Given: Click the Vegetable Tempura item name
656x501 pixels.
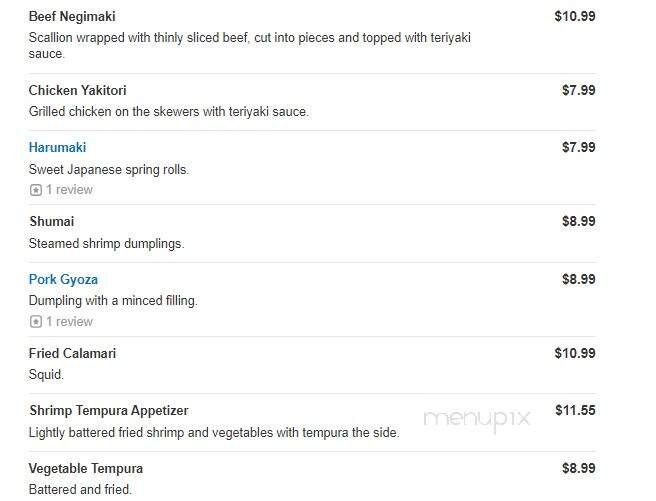Looking at the screenshot, I should point(85,469).
